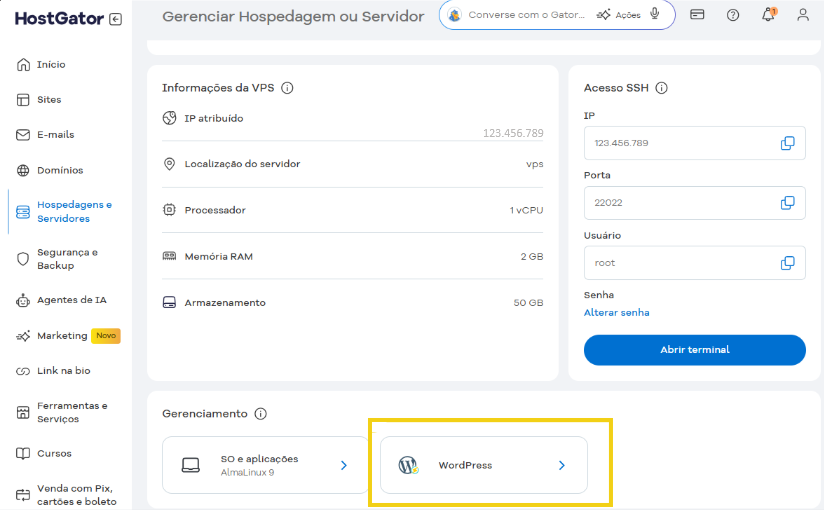Click the Novo badge next to Marketing
Screen dimensions: 824x510
(x=106, y=335)
